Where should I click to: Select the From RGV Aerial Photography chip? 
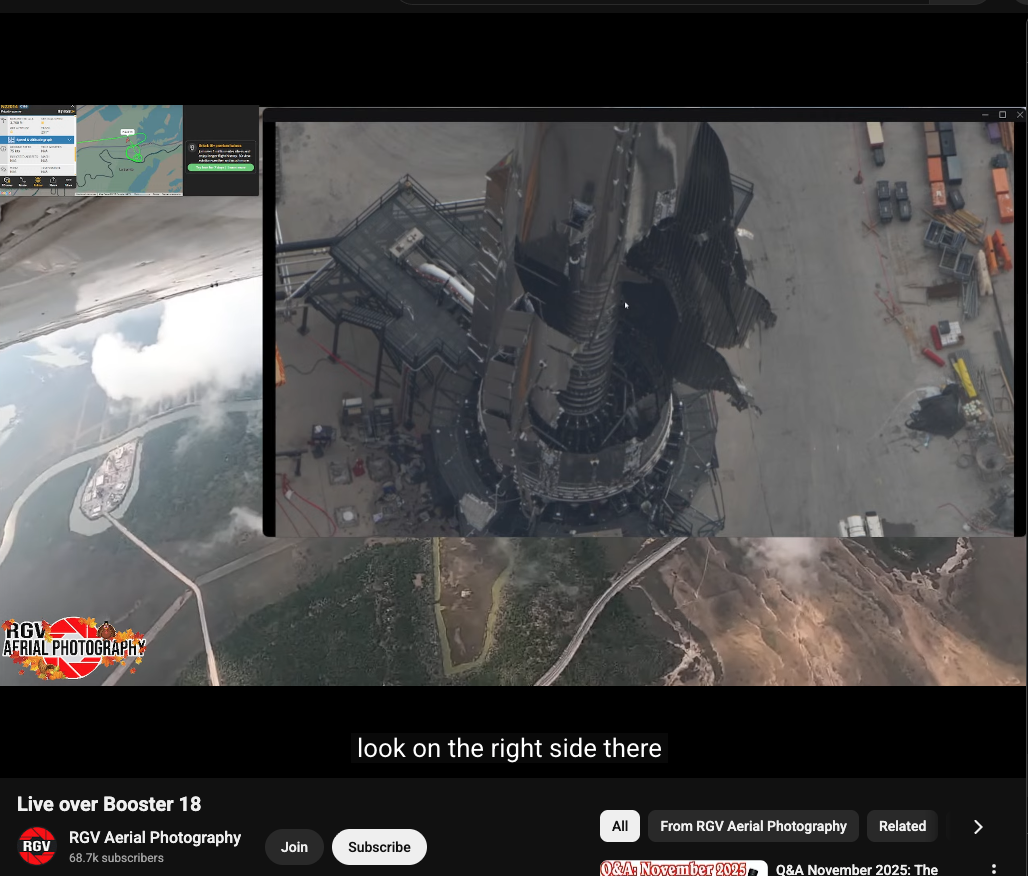(753, 826)
